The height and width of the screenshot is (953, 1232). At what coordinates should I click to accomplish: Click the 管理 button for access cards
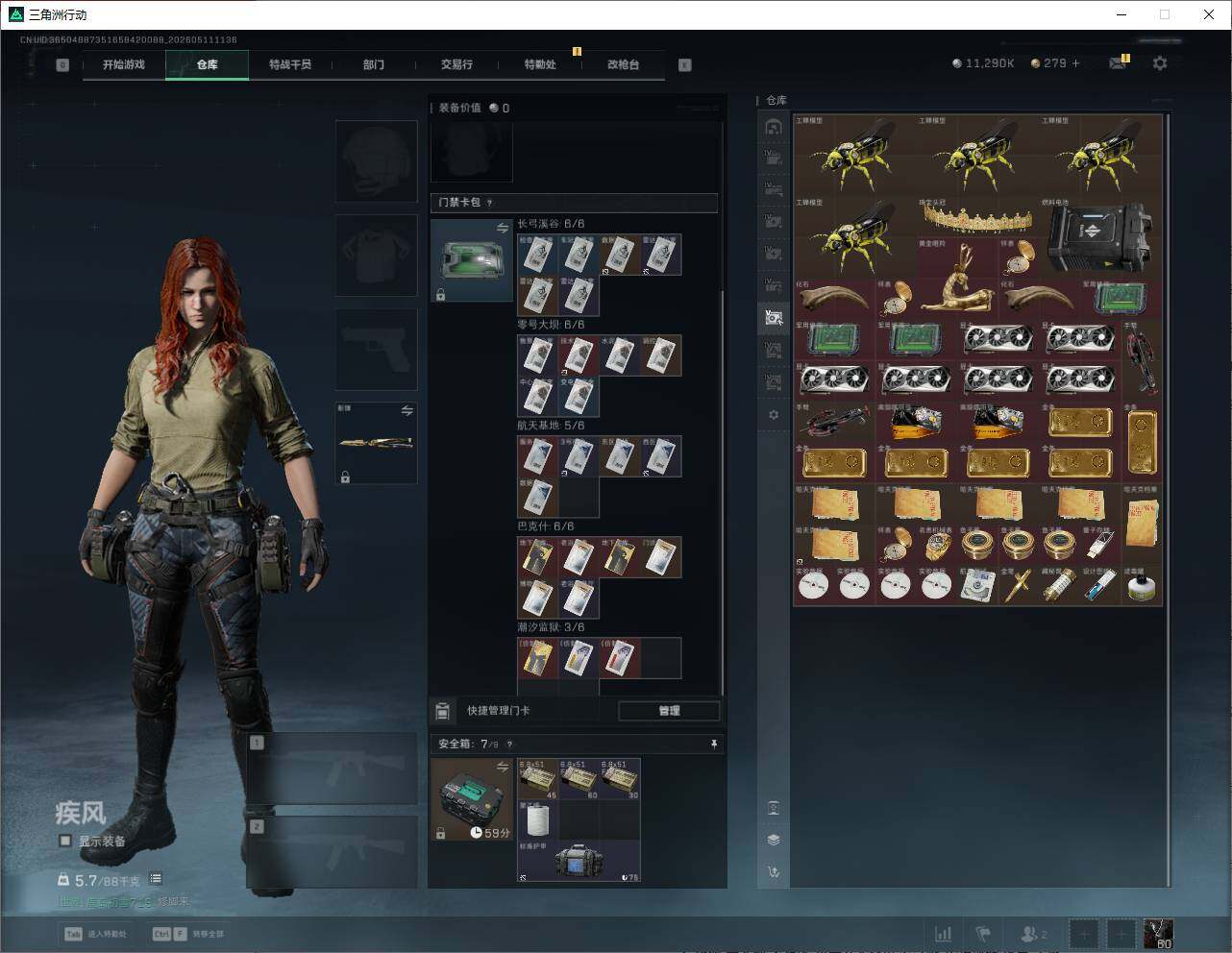669,711
